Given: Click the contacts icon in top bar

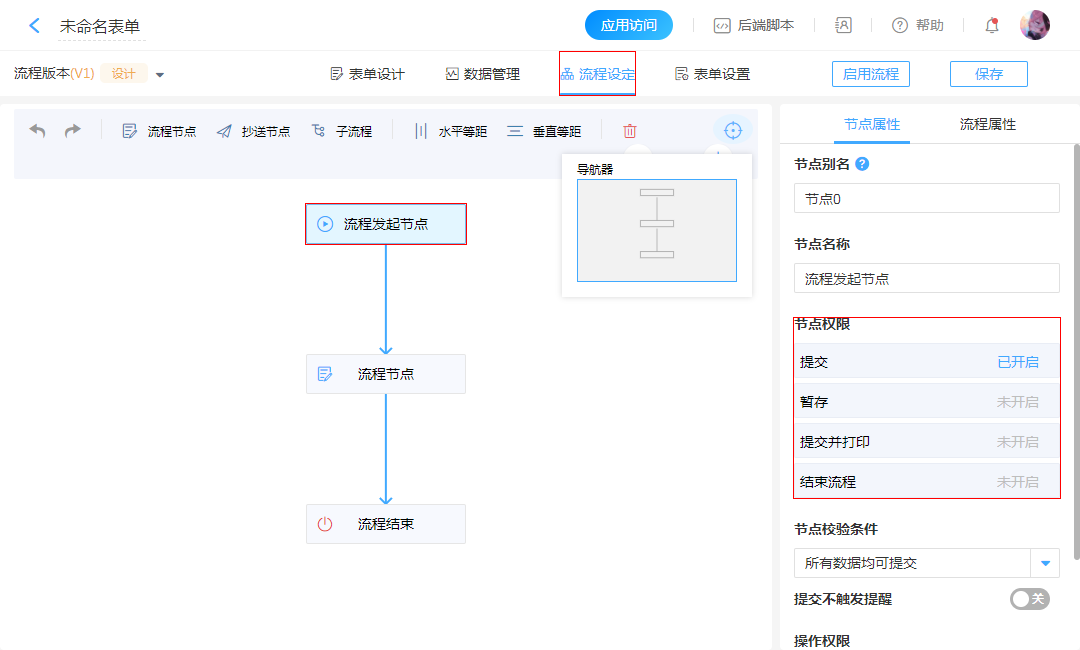Looking at the screenshot, I should click(843, 26).
